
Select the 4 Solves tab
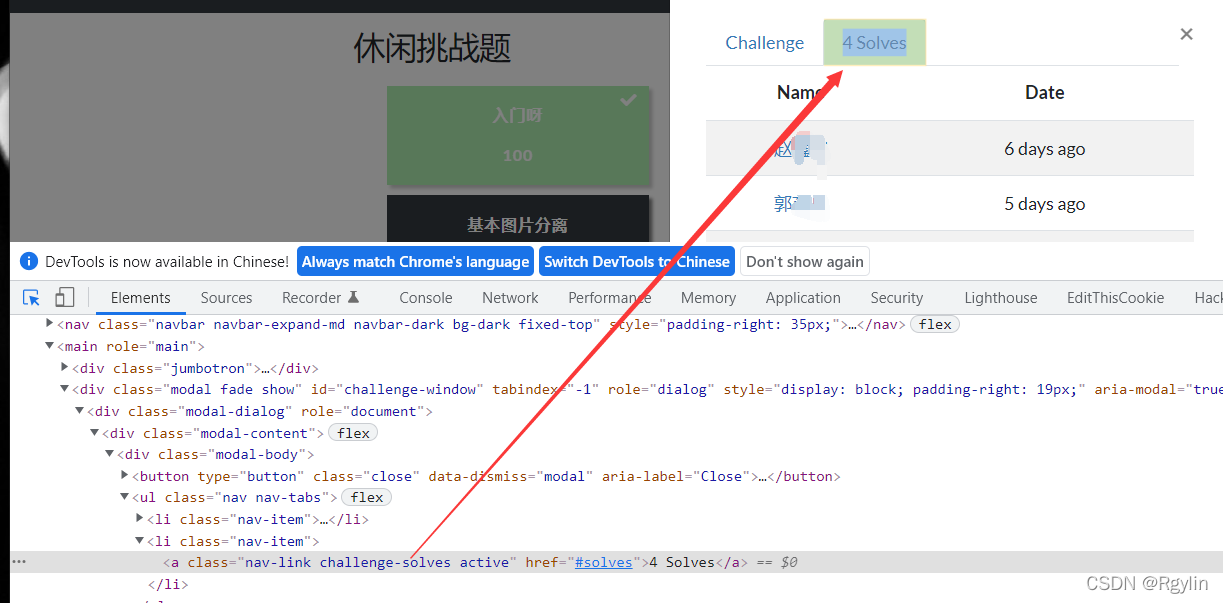tap(874, 43)
